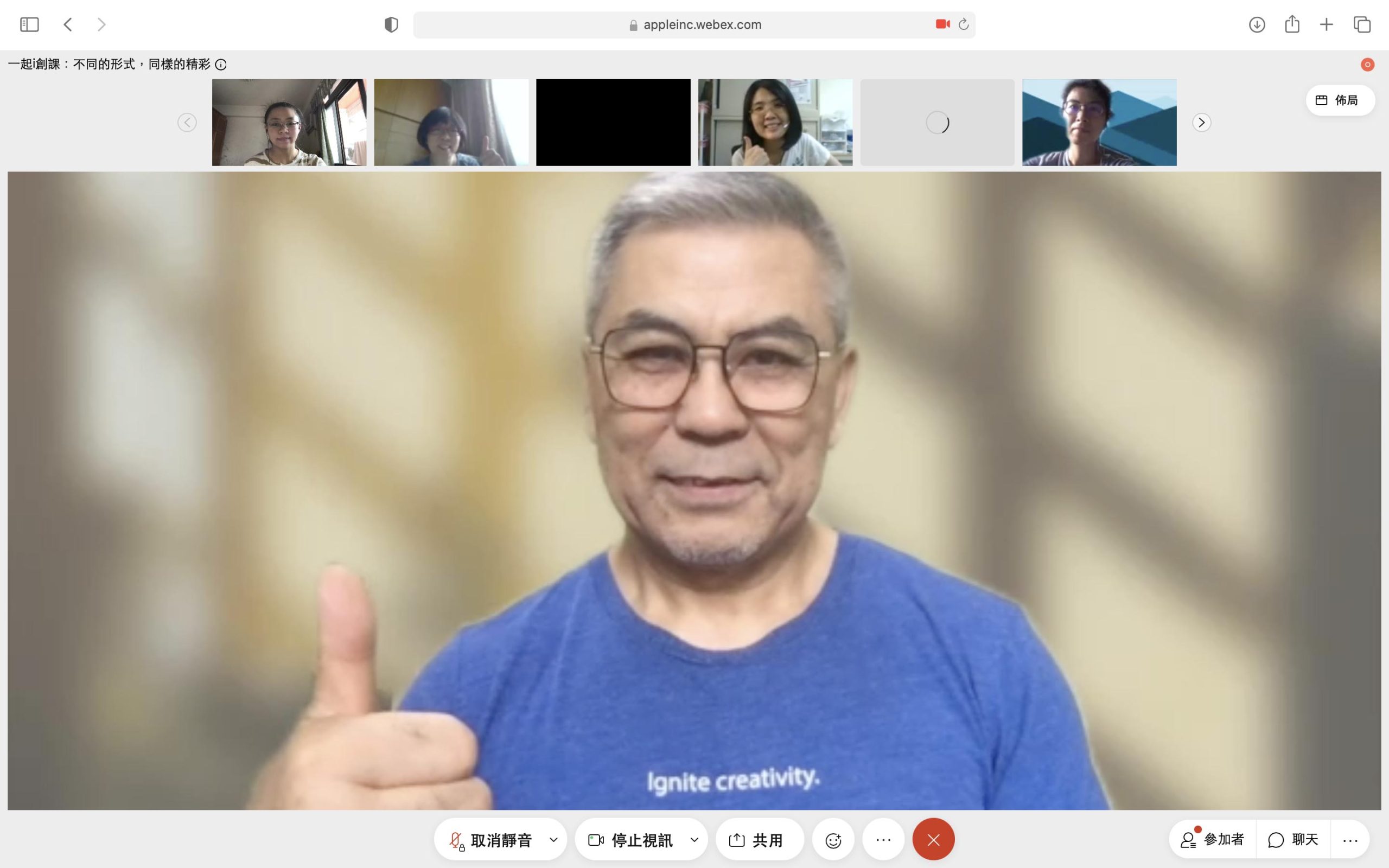The image size is (1389, 868).
Task: Open panel options menu beside 聊天
Action: (x=1350, y=840)
